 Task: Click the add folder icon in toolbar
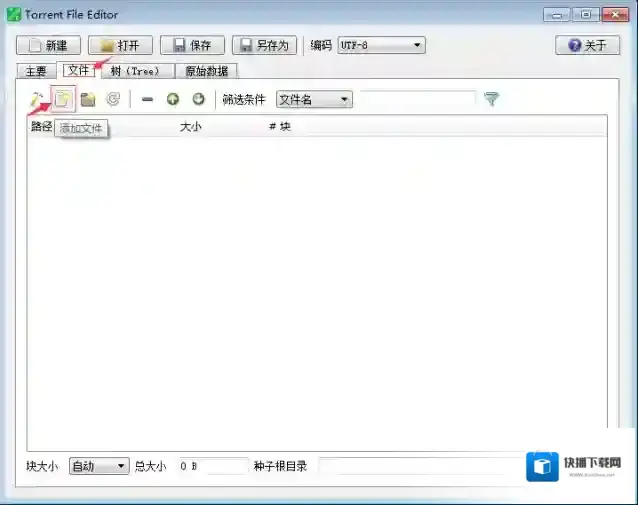[x=88, y=99]
